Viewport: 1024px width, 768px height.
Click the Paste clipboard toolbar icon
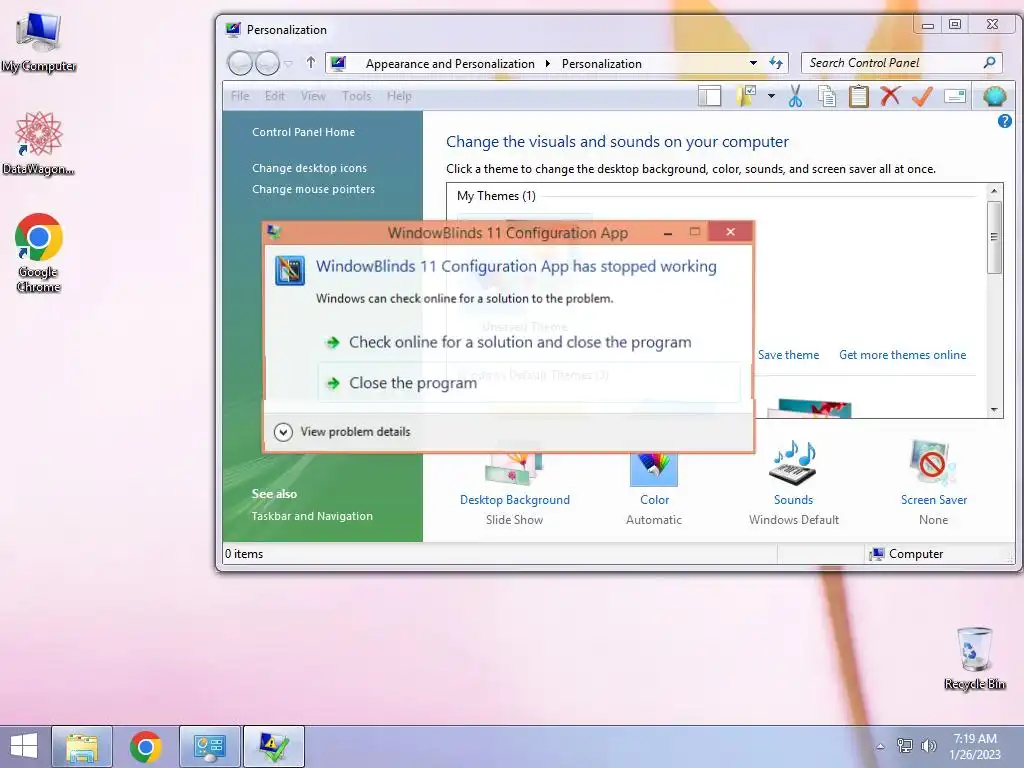(x=858, y=97)
